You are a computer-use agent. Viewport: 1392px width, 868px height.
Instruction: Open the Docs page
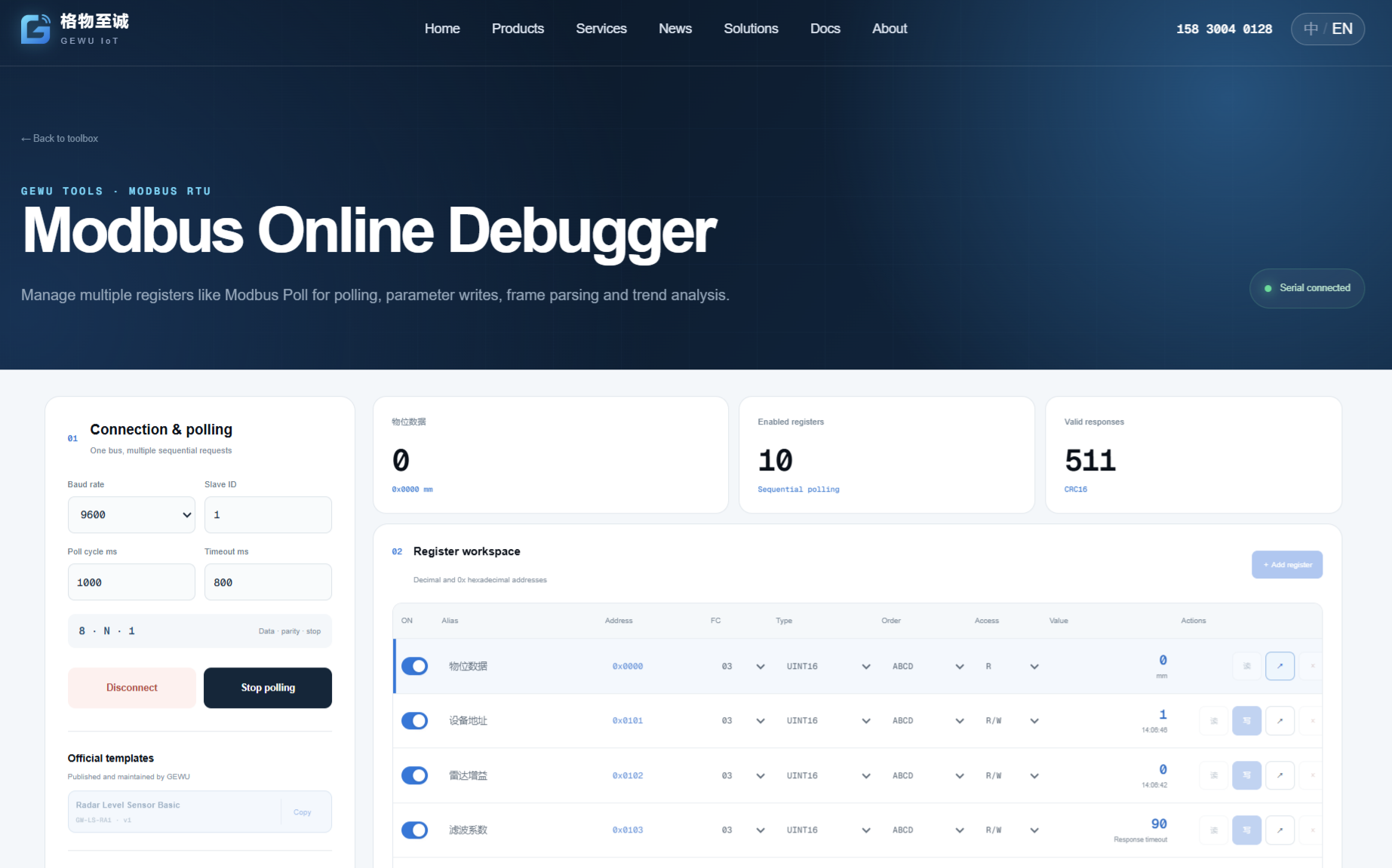(x=825, y=29)
